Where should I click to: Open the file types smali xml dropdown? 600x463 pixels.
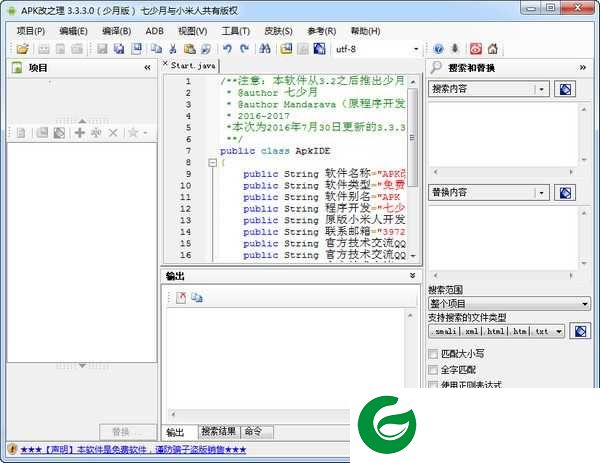(x=559, y=331)
